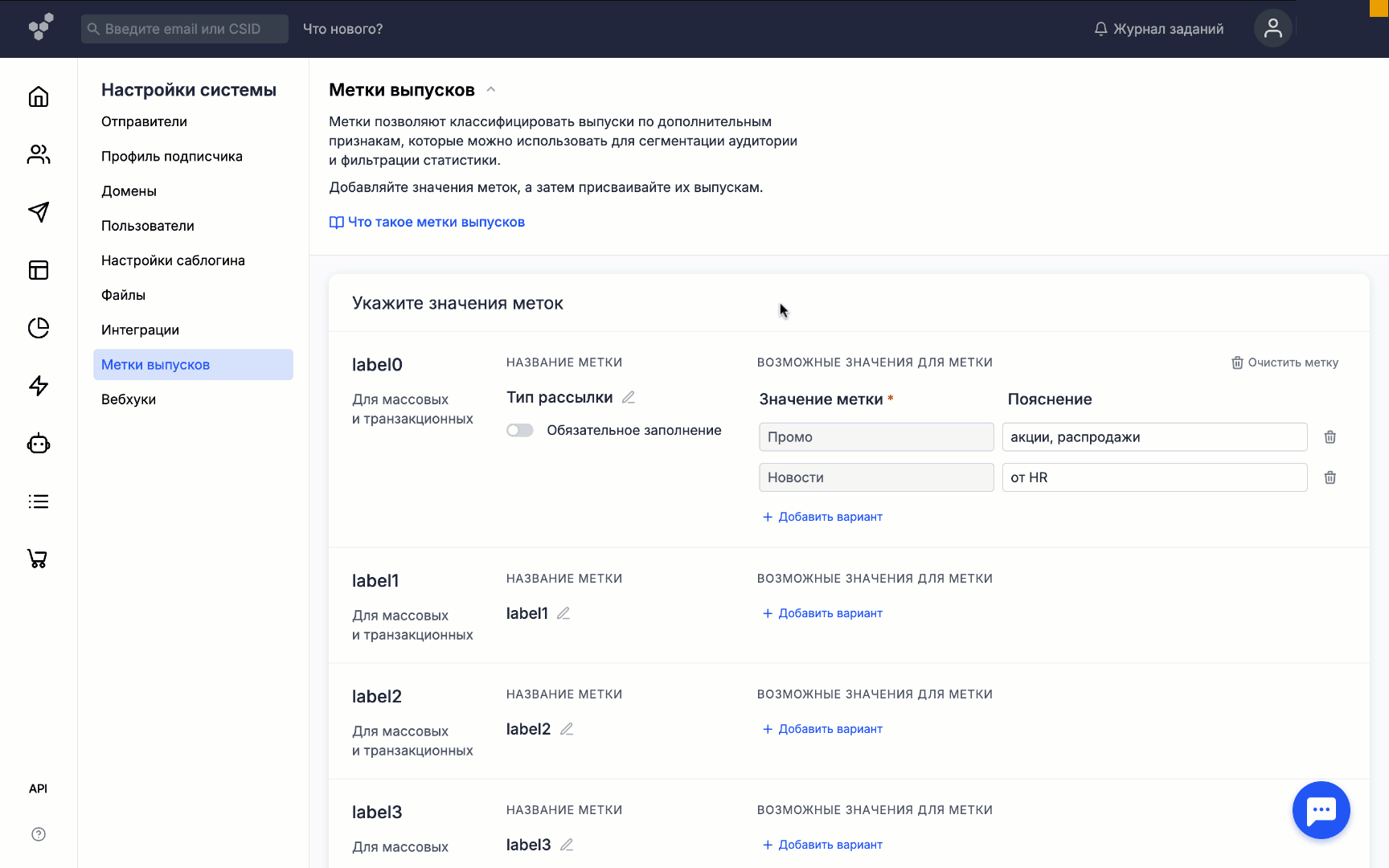Open the home dashboard sidebar icon
This screenshot has height=868, width=1389.
(x=39, y=97)
